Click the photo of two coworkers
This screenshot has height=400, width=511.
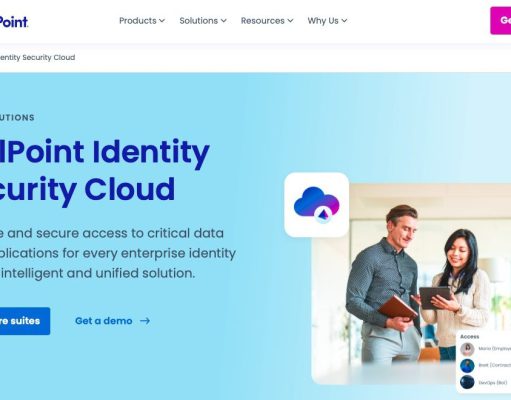pyautogui.click(x=400, y=283)
